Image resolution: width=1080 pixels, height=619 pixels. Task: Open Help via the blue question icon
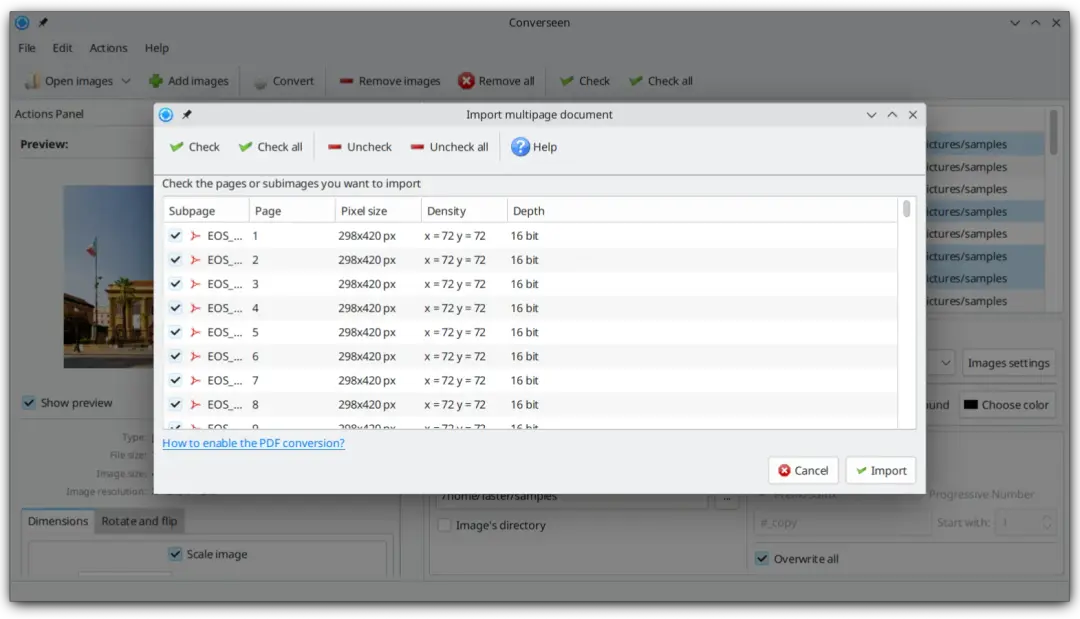(520, 147)
